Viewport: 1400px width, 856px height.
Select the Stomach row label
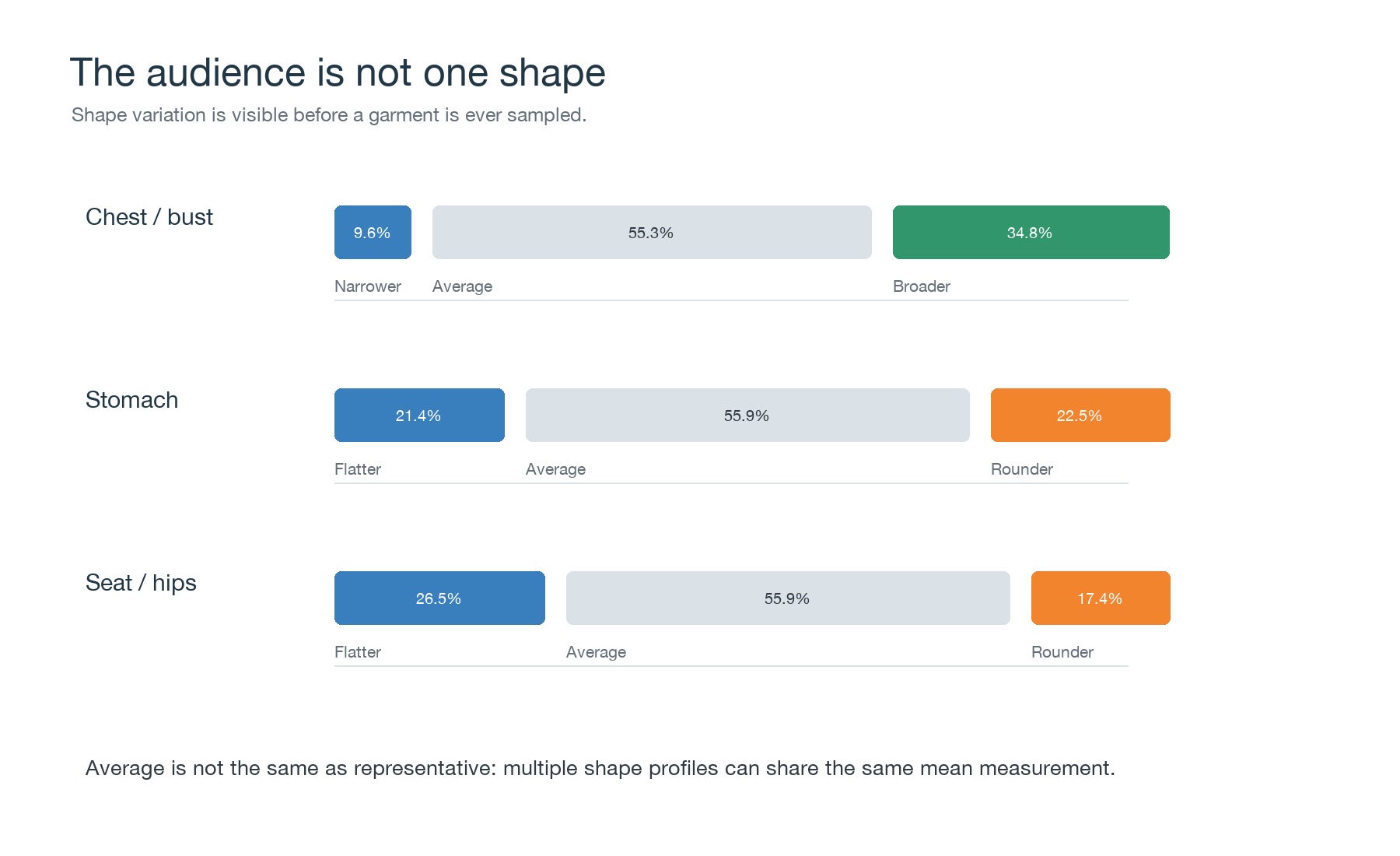(131, 400)
